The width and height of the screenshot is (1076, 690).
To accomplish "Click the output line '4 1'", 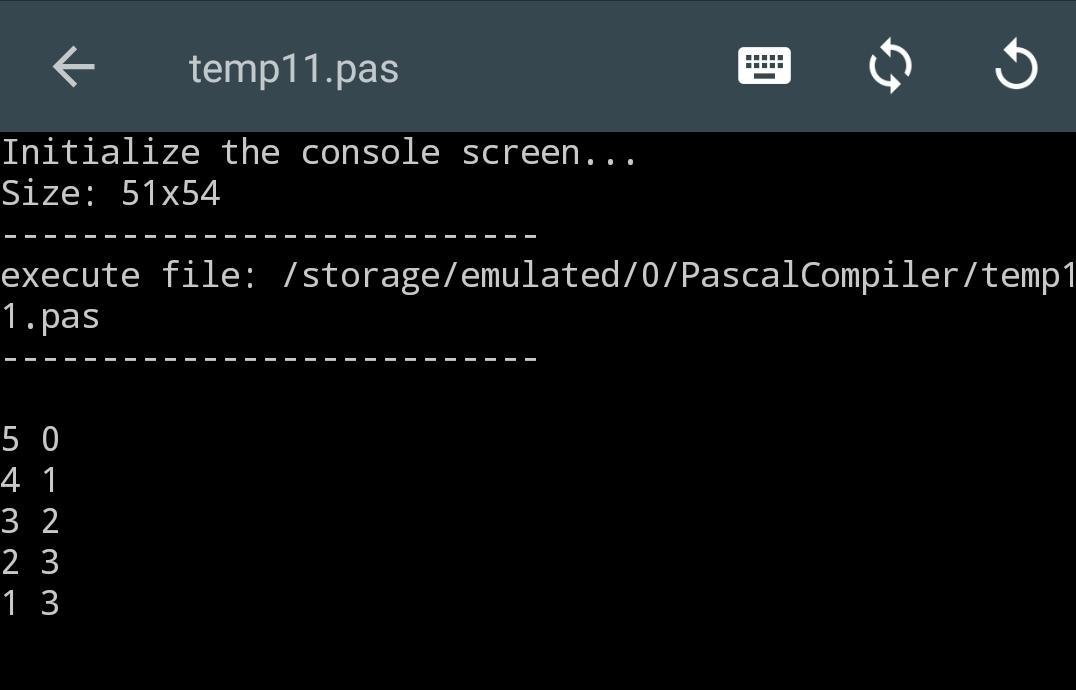I will pyautogui.click(x=31, y=481).
